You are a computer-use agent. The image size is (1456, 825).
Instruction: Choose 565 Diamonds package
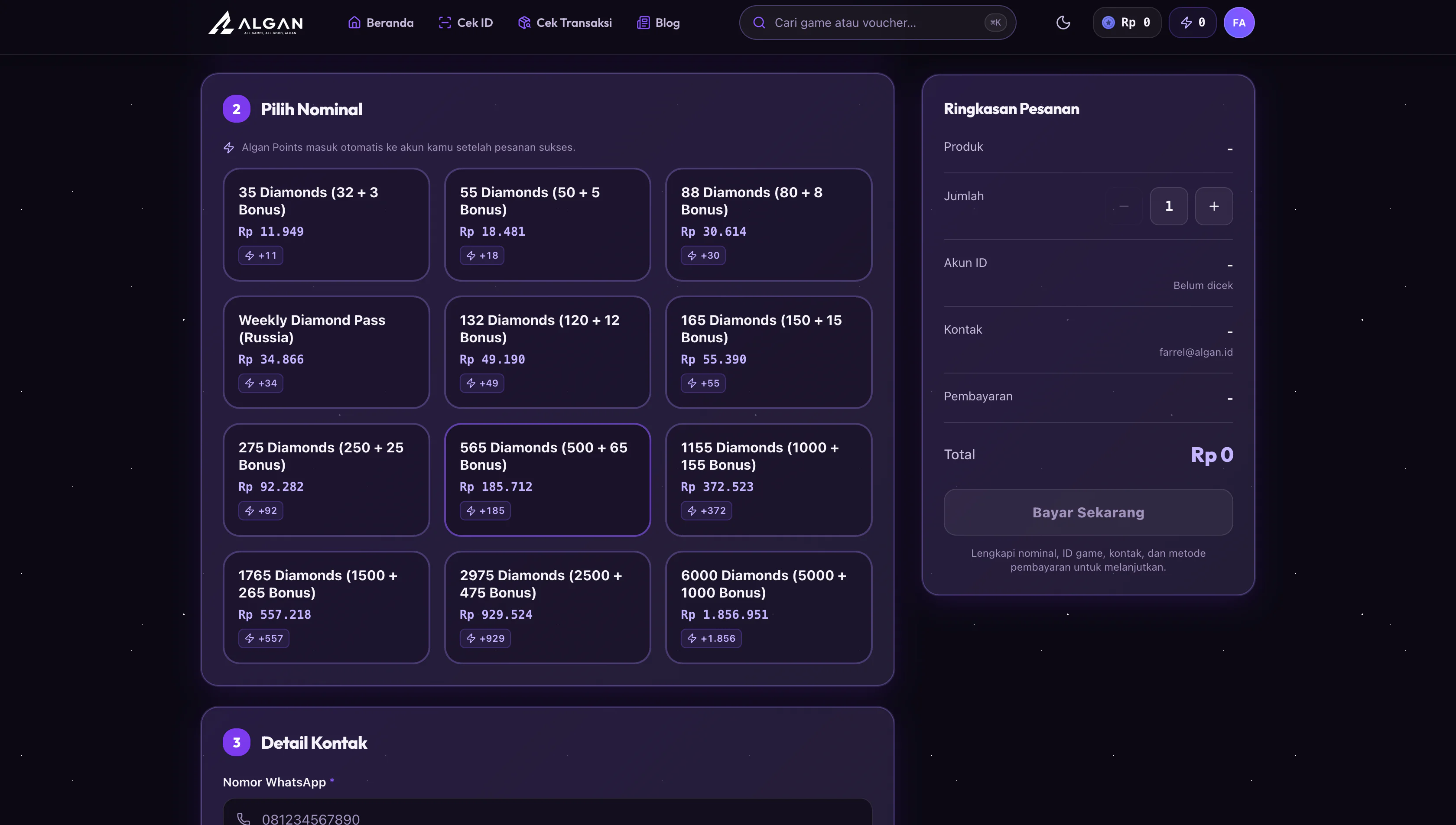click(547, 479)
